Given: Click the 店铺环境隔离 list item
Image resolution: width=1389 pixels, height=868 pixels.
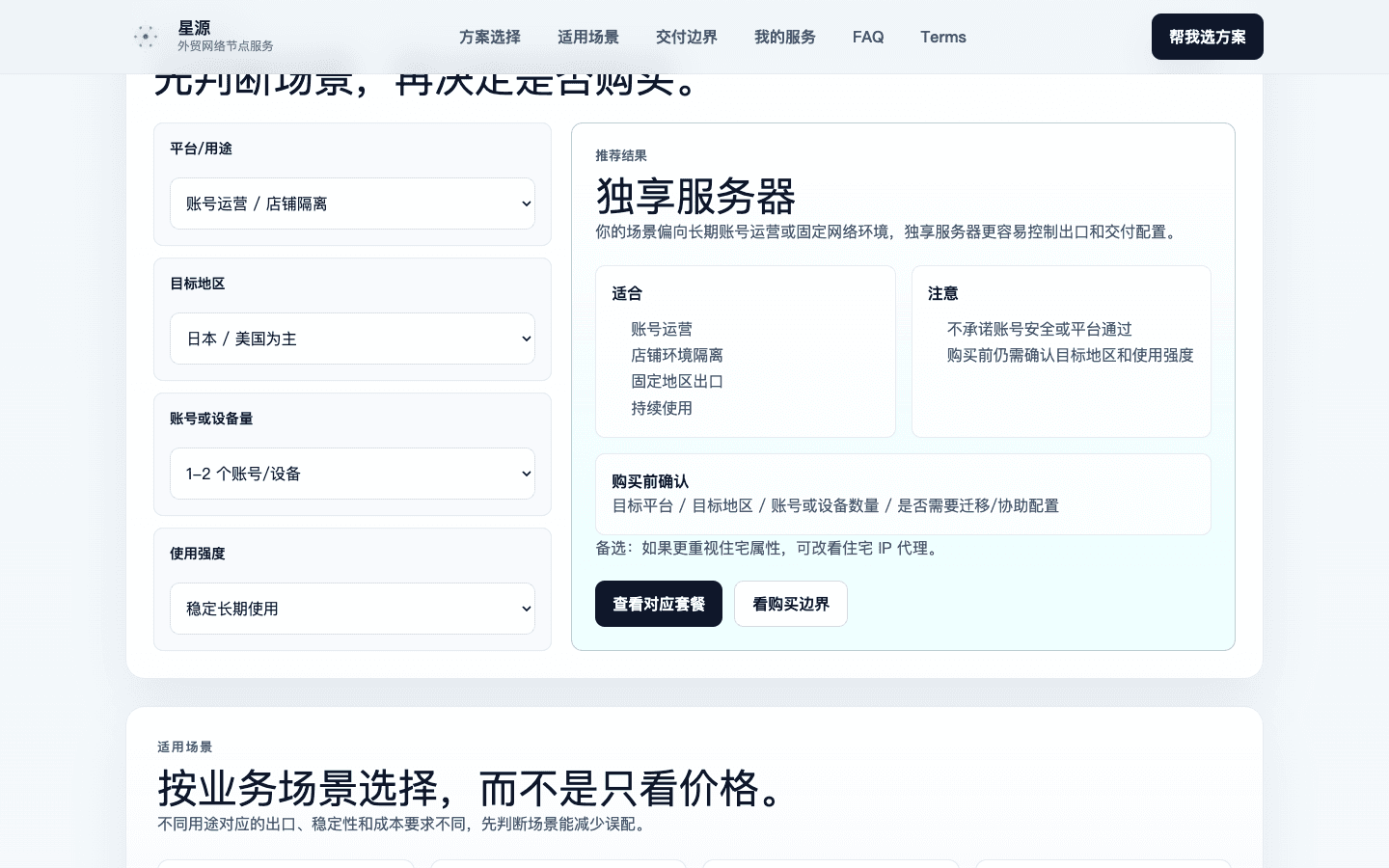Looking at the screenshot, I should 677,355.
